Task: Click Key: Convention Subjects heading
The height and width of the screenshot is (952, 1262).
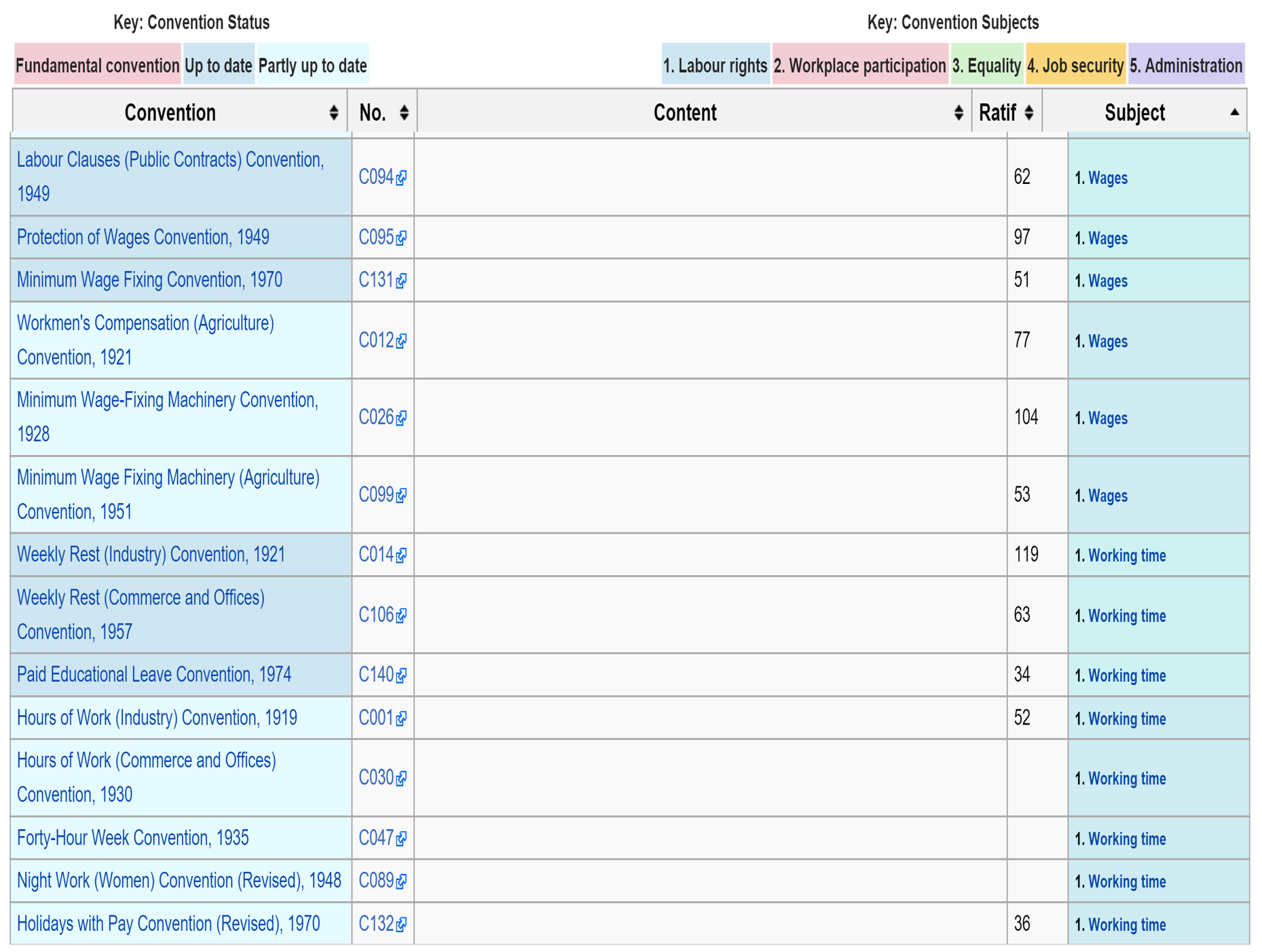Action: click(953, 22)
